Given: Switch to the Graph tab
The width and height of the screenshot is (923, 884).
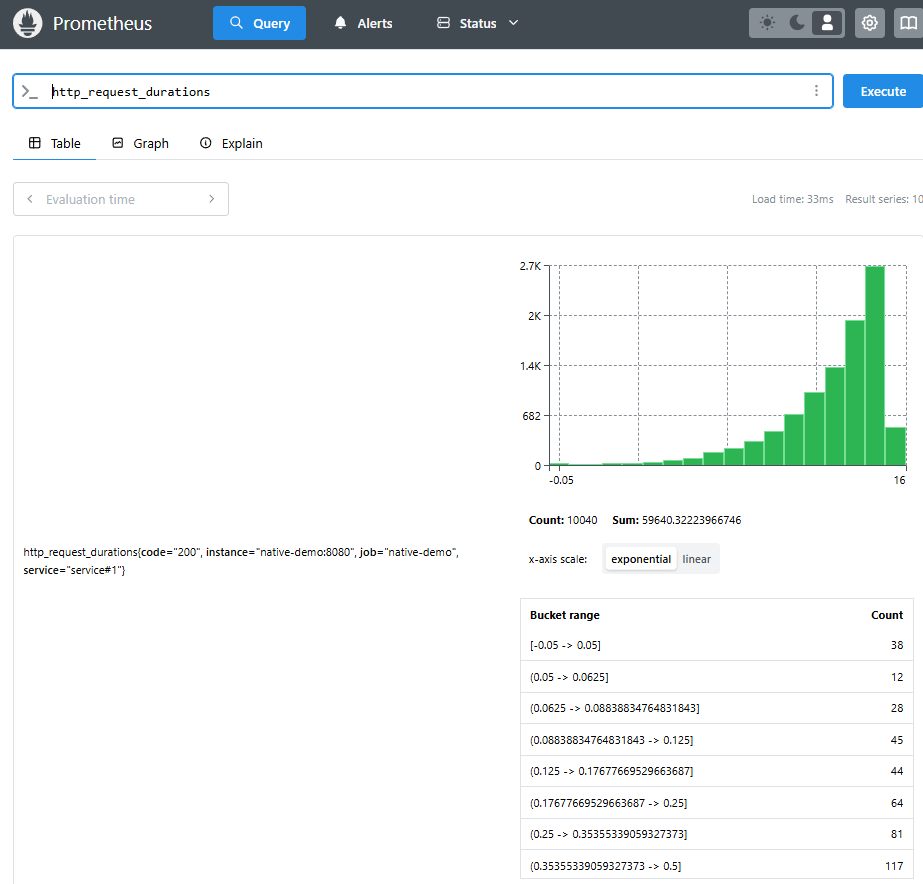Looking at the screenshot, I should pyautogui.click(x=141, y=143).
